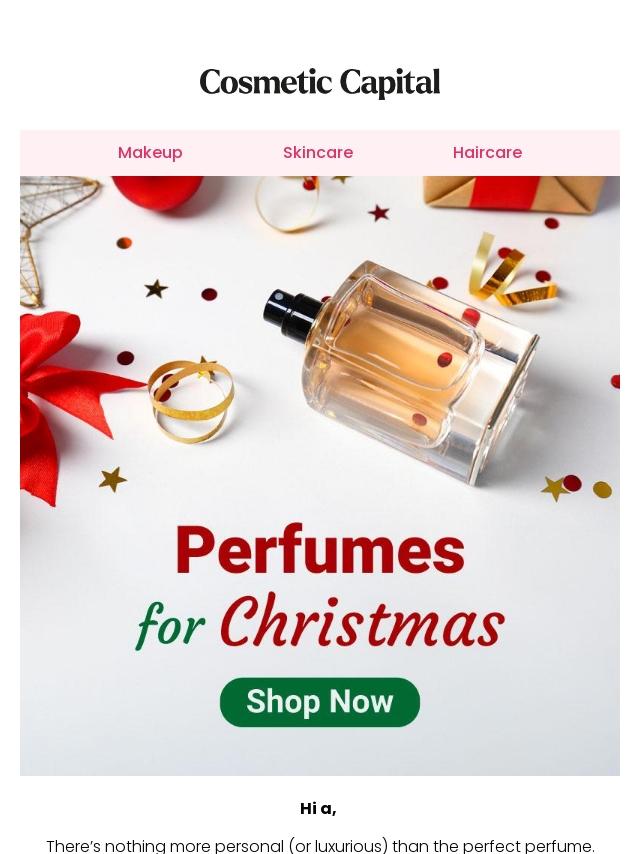Select the Haircare navigation link

click(487, 152)
